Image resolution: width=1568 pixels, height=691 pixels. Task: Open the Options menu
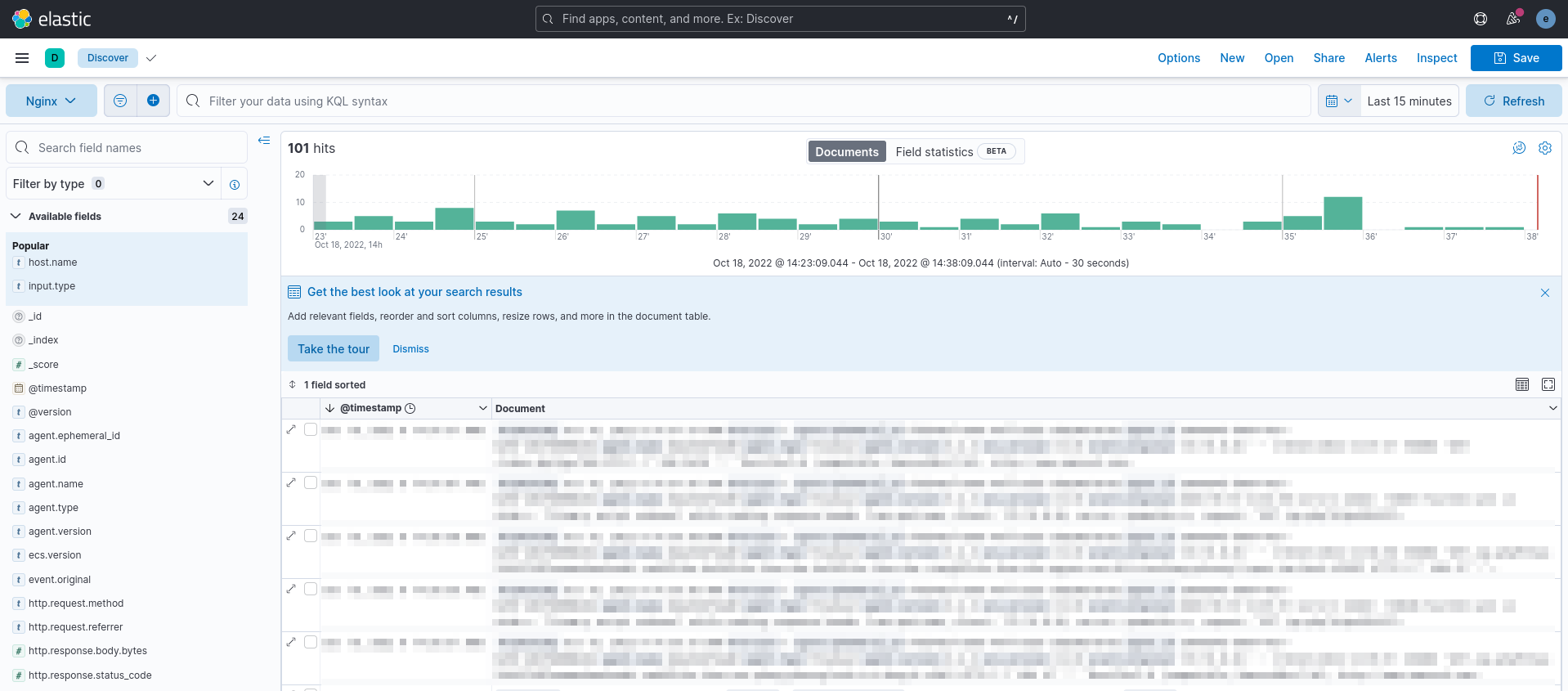point(1179,58)
